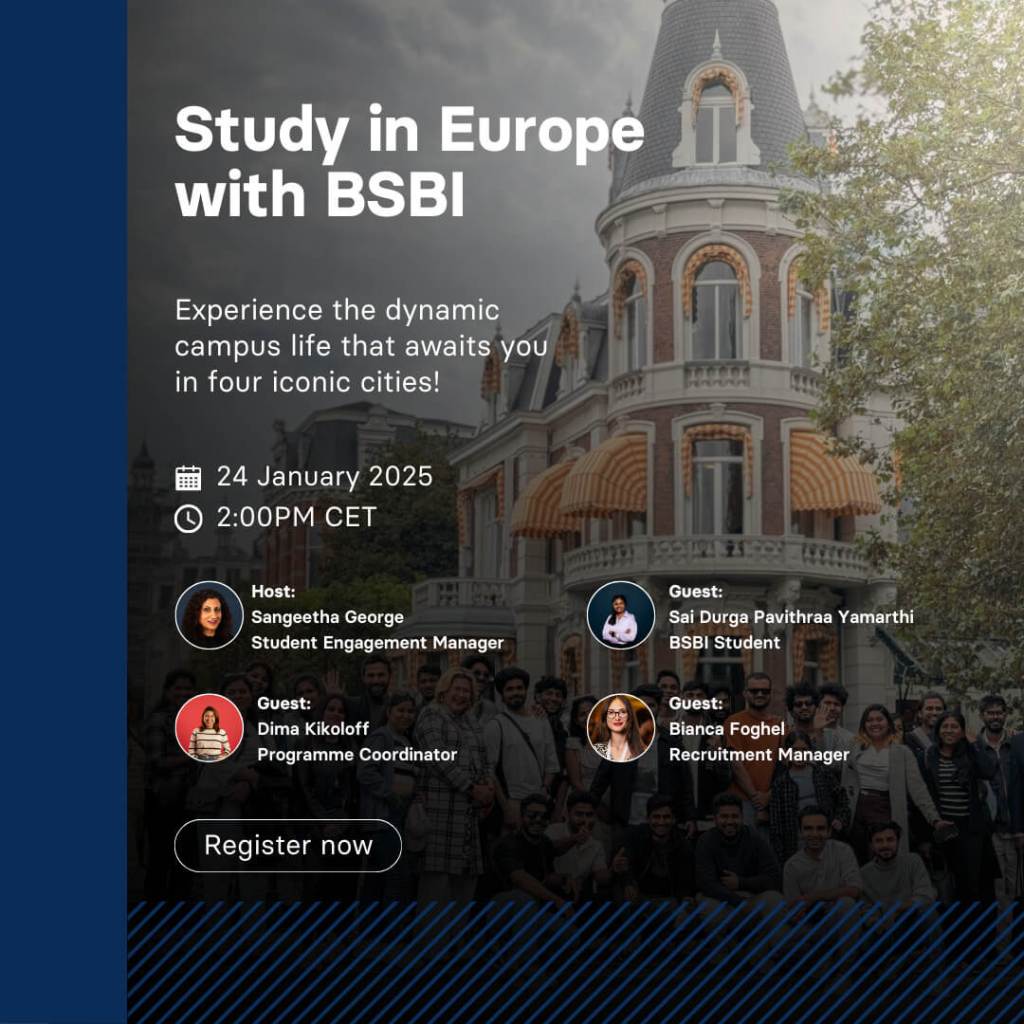Click the label 'BSBI Student'
This screenshot has width=1024, height=1024.
[724, 643]
